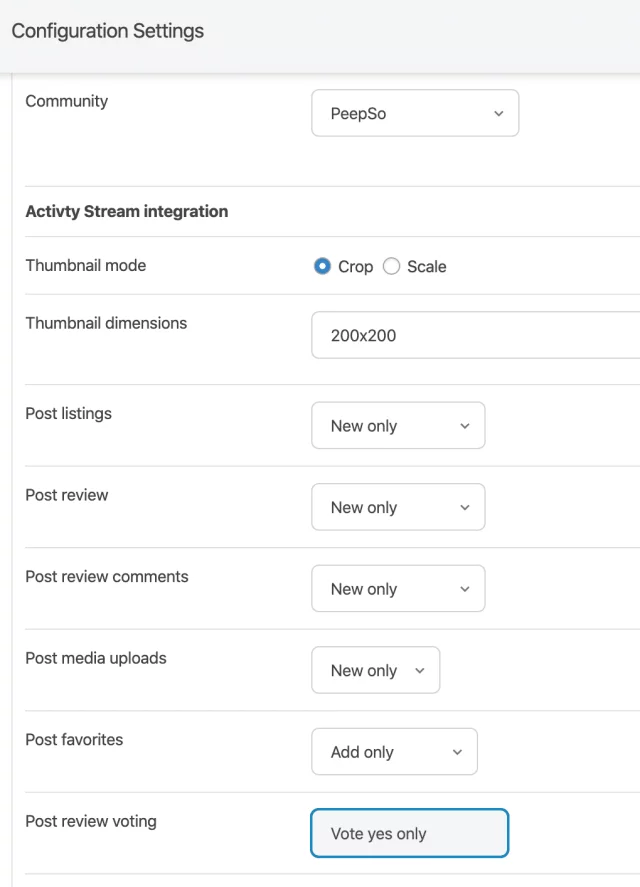Click the Post media uploads label
The width and height of the screenshot is (640, 887).
pyautogui.click(x=96, y=659)
